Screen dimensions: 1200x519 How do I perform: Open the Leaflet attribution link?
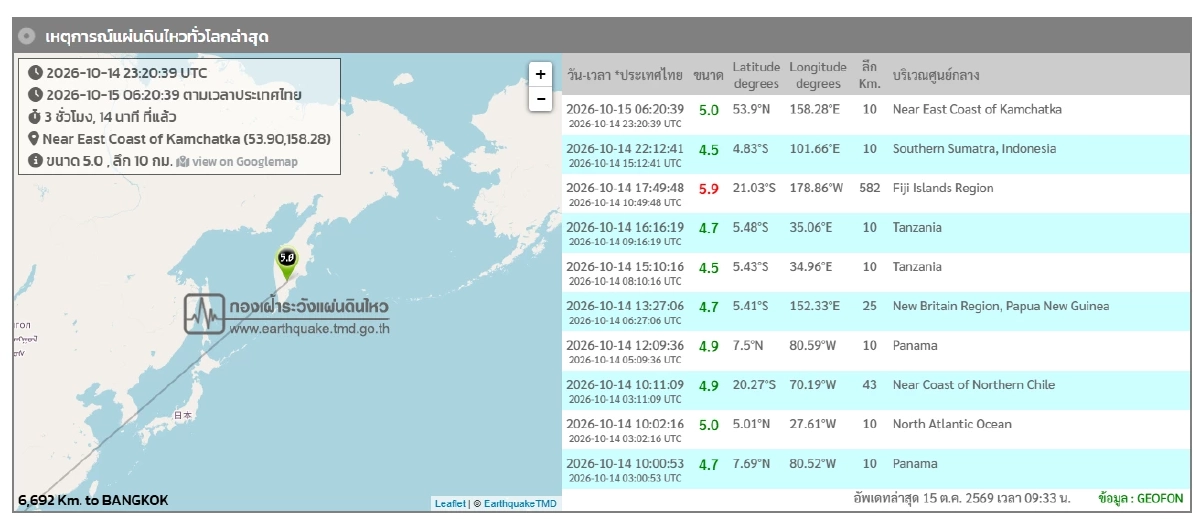point(450,503)
